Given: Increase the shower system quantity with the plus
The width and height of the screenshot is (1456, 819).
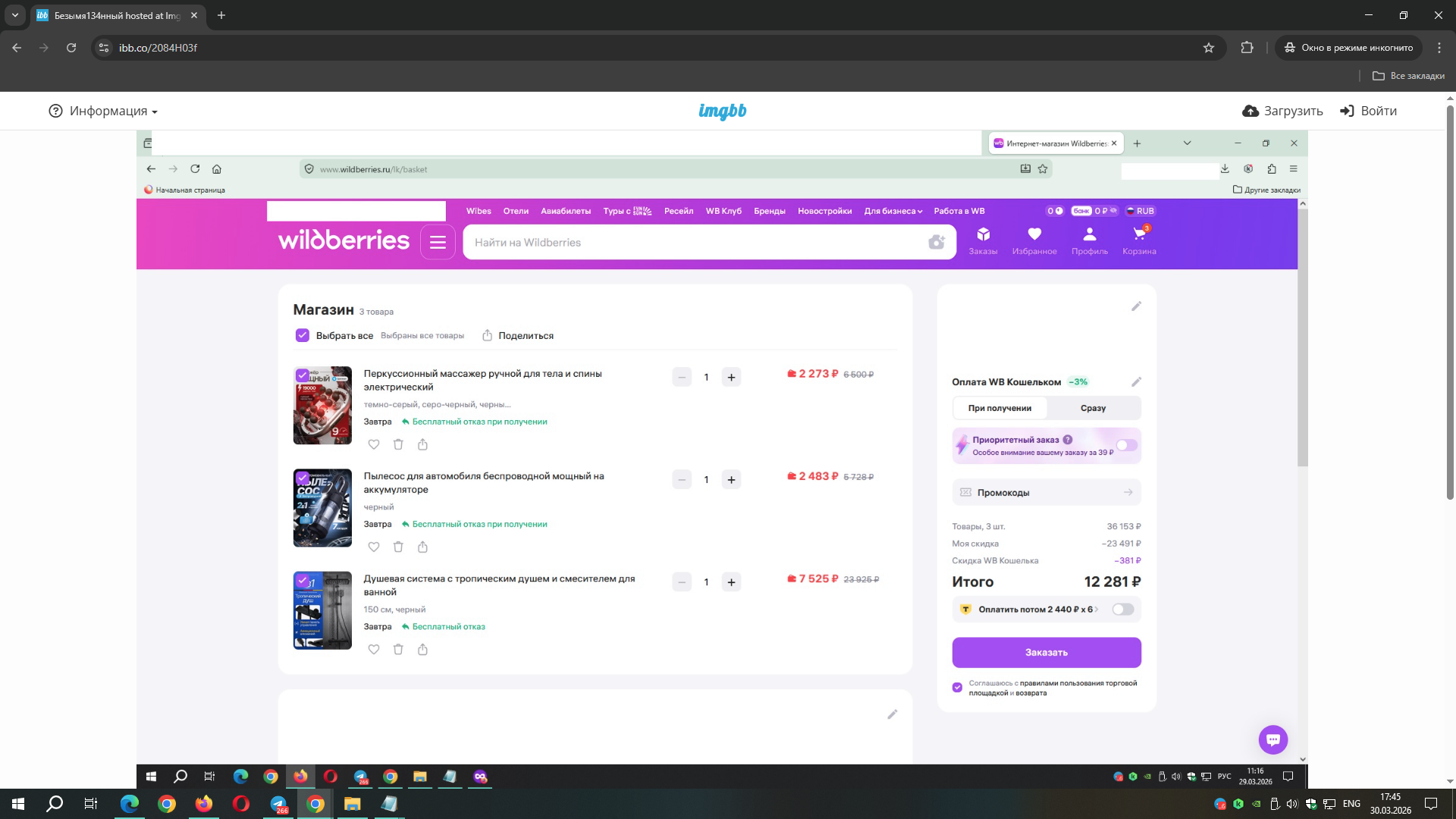Looking at the screenshot, I should (731, 582).
